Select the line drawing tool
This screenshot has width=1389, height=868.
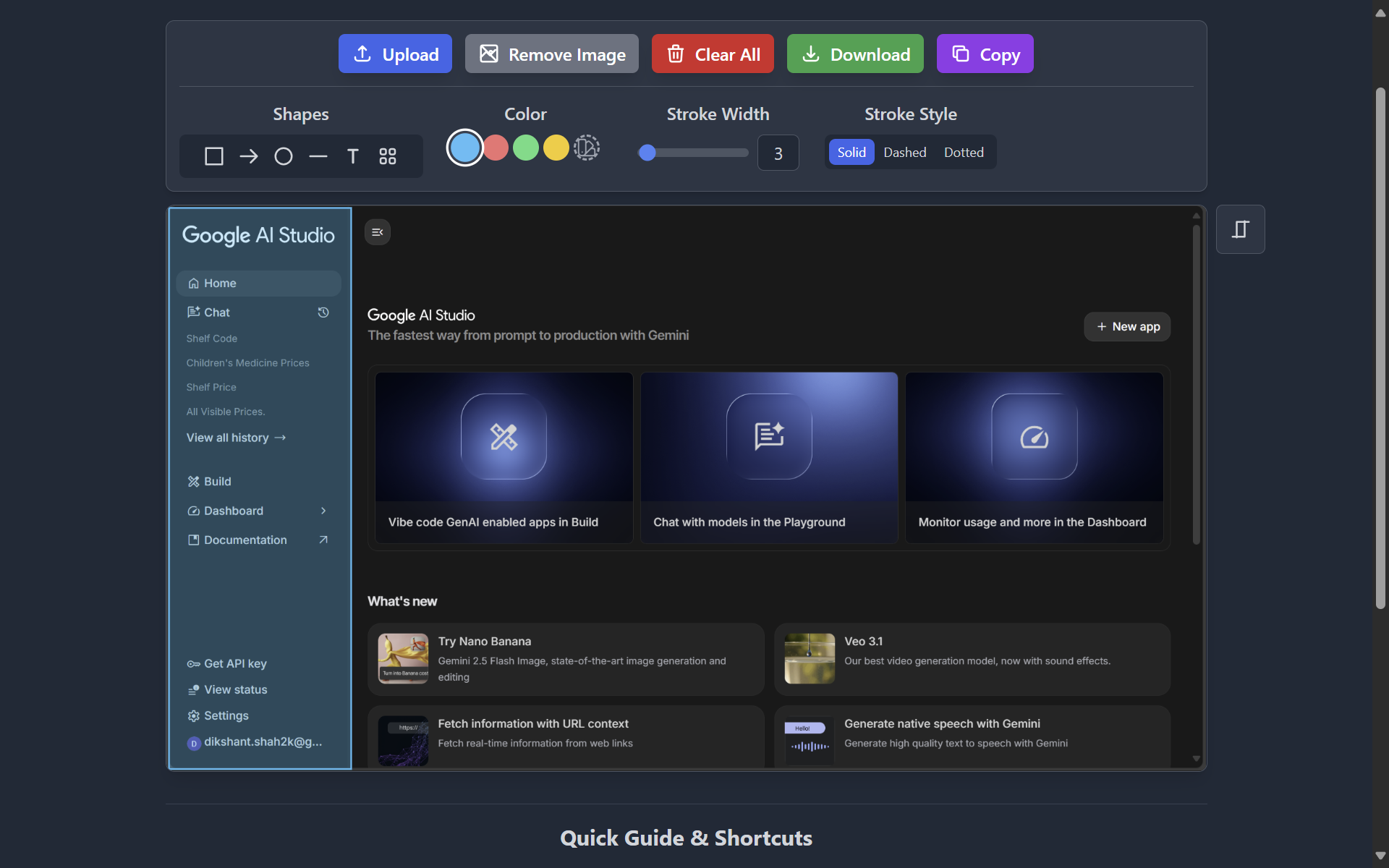click(x=318, y=156)
